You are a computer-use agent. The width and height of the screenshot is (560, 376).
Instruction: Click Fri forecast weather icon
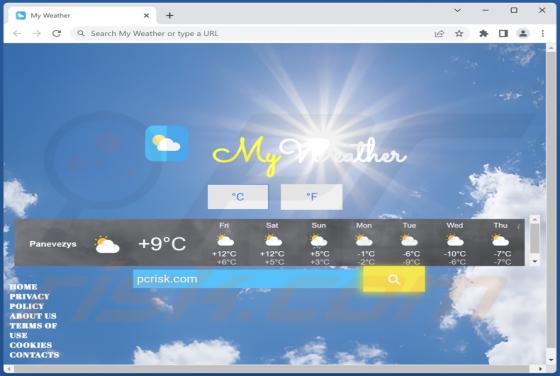point(225,240)
